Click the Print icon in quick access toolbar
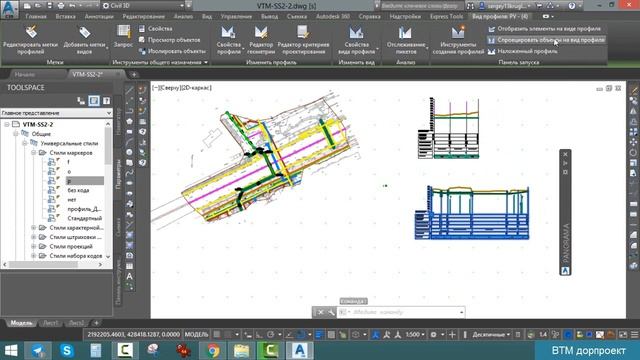This screenshot has width=640, height=360. (61, 6)
